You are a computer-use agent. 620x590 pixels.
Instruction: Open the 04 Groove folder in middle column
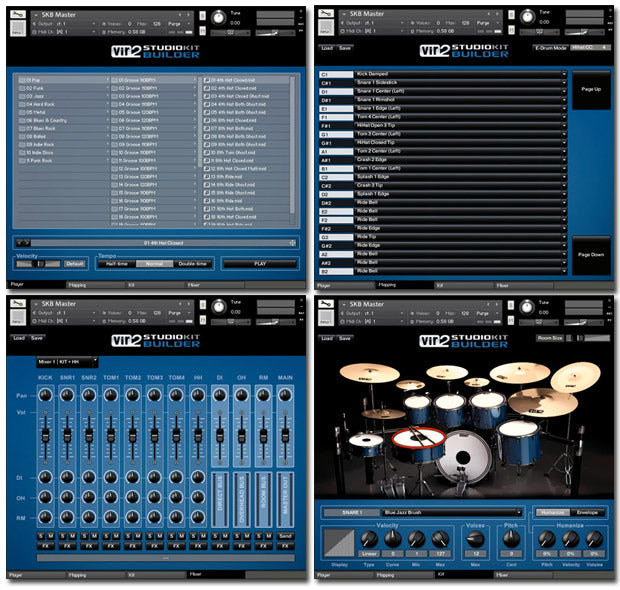[153, 104]
